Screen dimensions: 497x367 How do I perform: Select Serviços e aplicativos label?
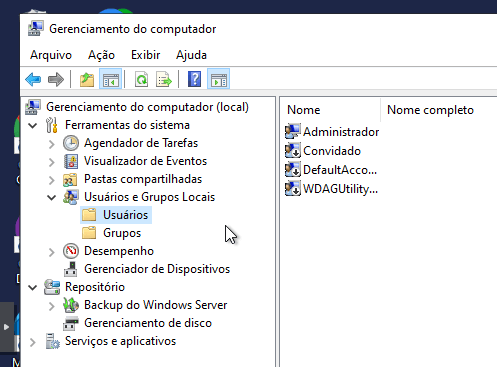[120, 341]
